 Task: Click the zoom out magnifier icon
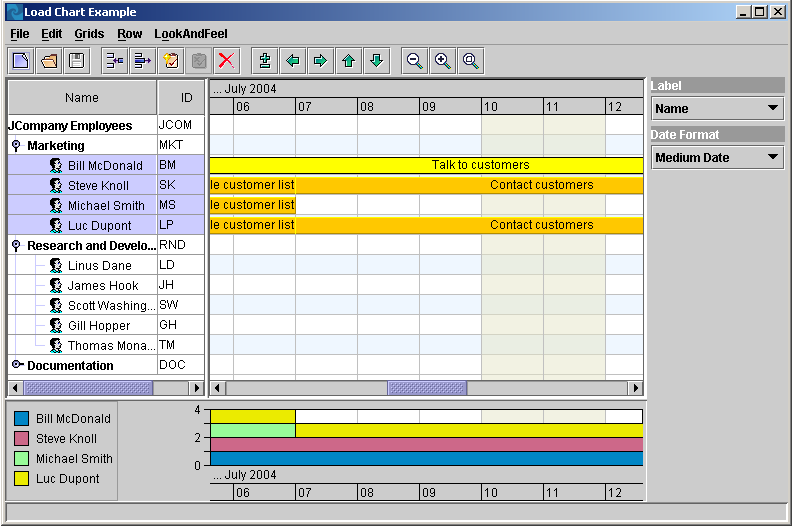click(414, 61)
